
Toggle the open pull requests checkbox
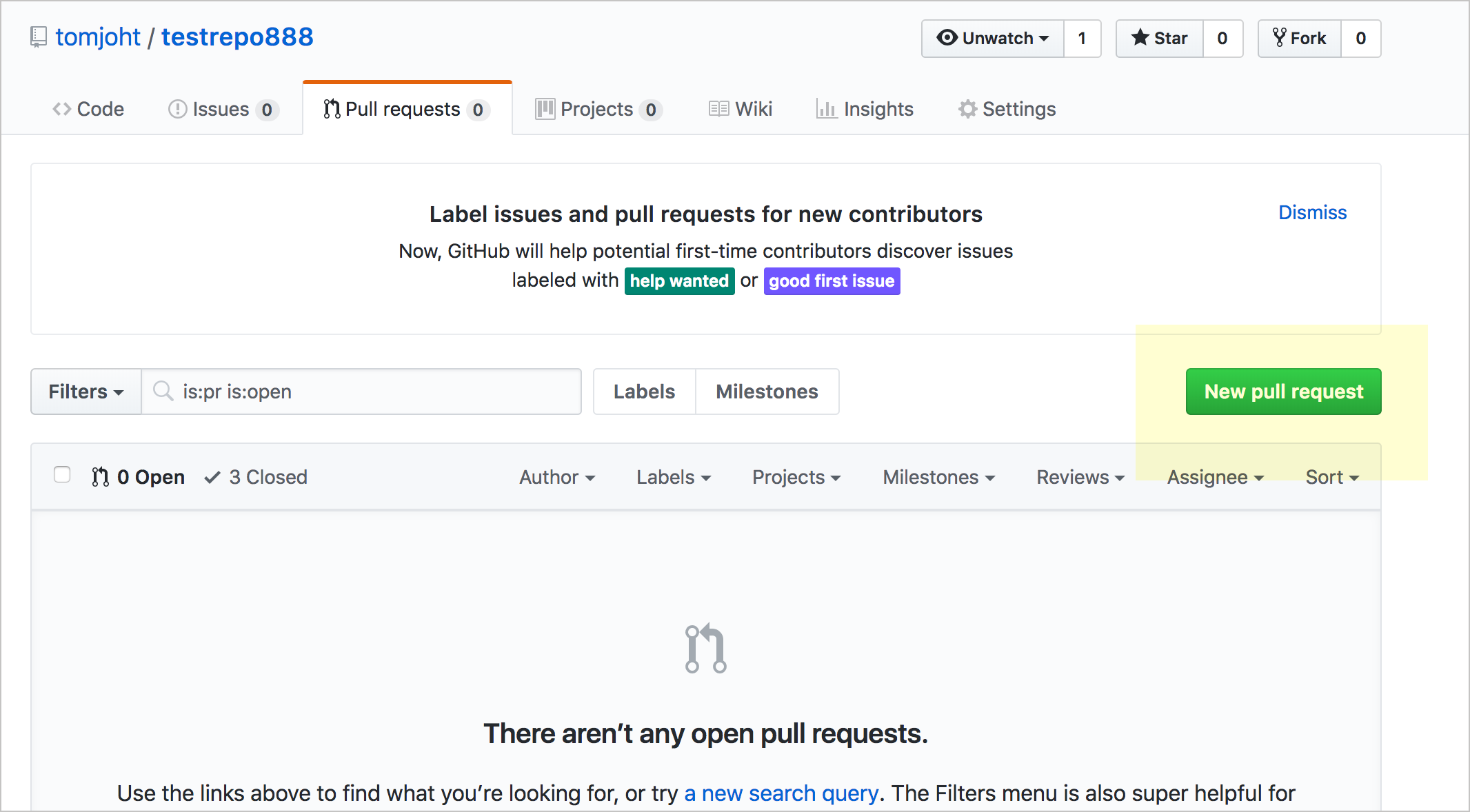62,475
